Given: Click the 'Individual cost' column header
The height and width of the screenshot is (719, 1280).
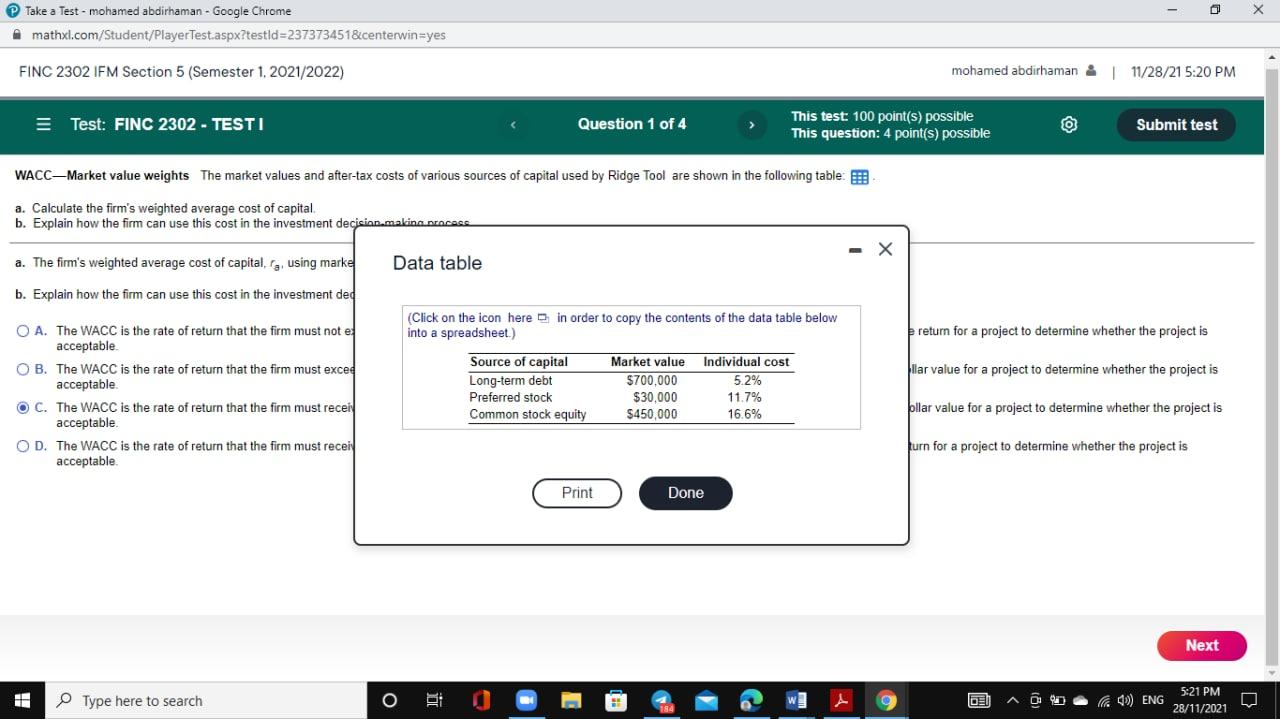Looking at the screenshot, I should [x=746, y=362].
